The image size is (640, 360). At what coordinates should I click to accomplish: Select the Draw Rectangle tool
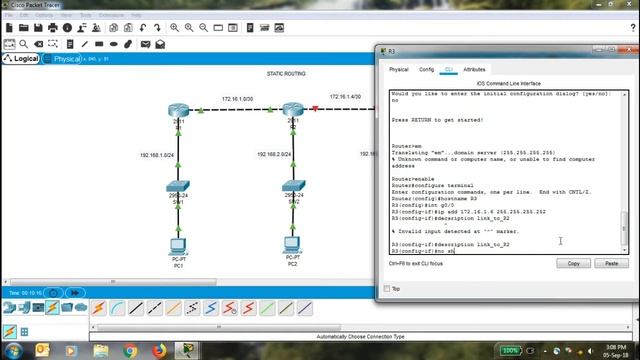pos(99,44)
